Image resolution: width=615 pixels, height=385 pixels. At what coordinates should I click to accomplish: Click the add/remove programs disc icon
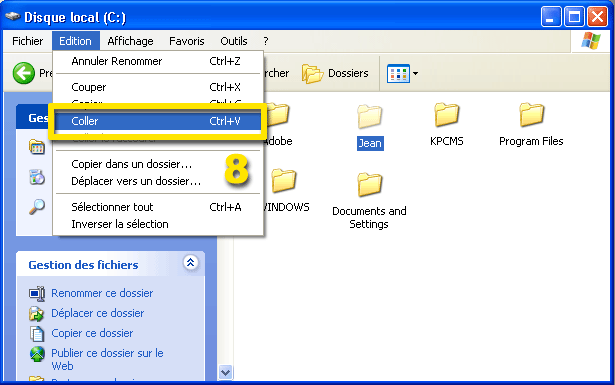tap(37, 177)
